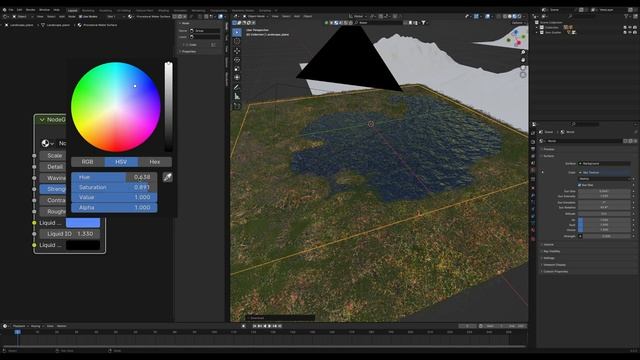Select the Transform tool in viewport toolbar
The width and height of the screenshot is (640, 360).
click(x=237, y=78)
